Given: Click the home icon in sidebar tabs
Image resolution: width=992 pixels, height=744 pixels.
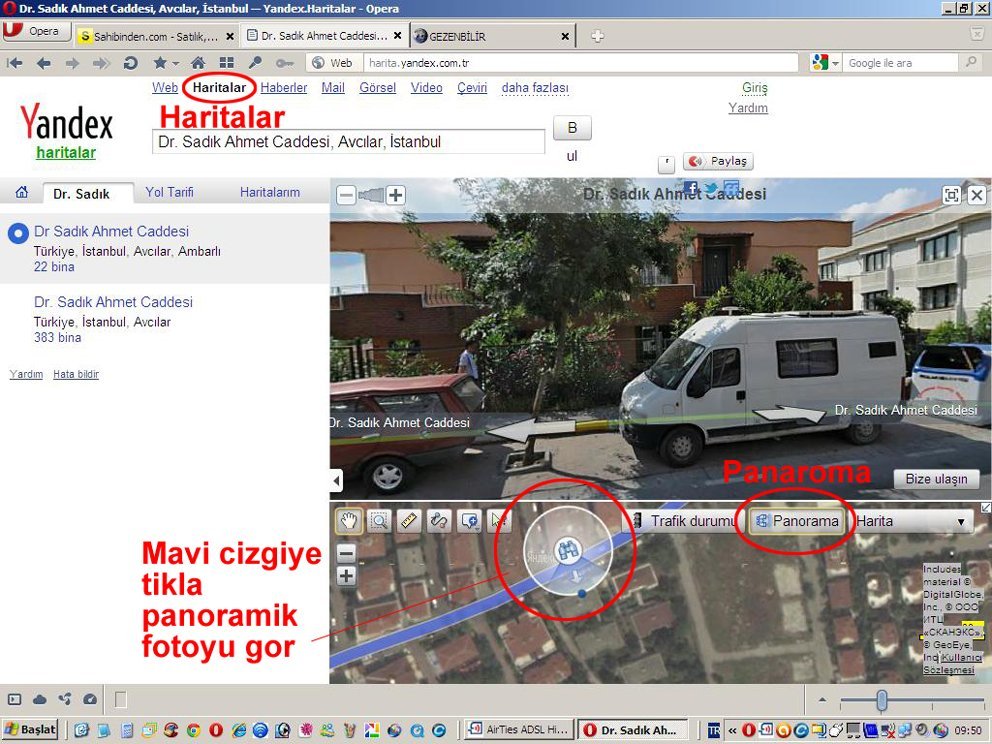Looking at the screenshot, I should click(x=22, y=192).
